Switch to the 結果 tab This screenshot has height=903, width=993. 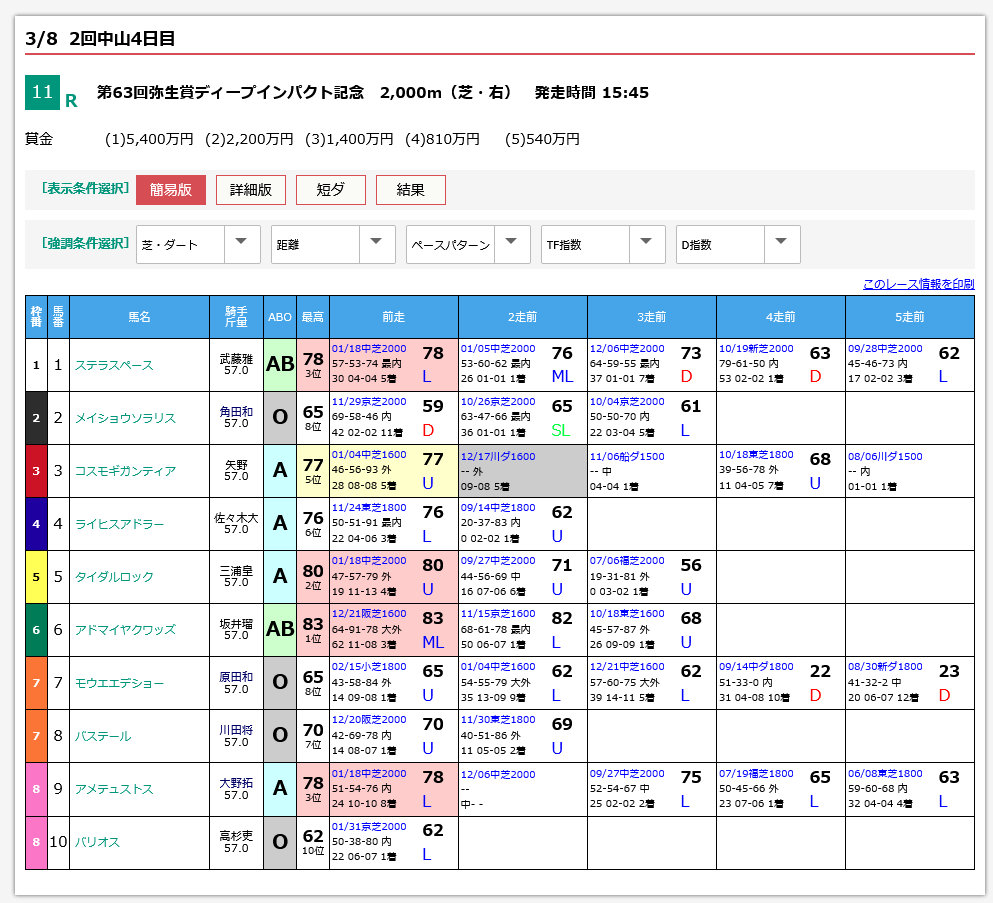(x=410, y=189)
